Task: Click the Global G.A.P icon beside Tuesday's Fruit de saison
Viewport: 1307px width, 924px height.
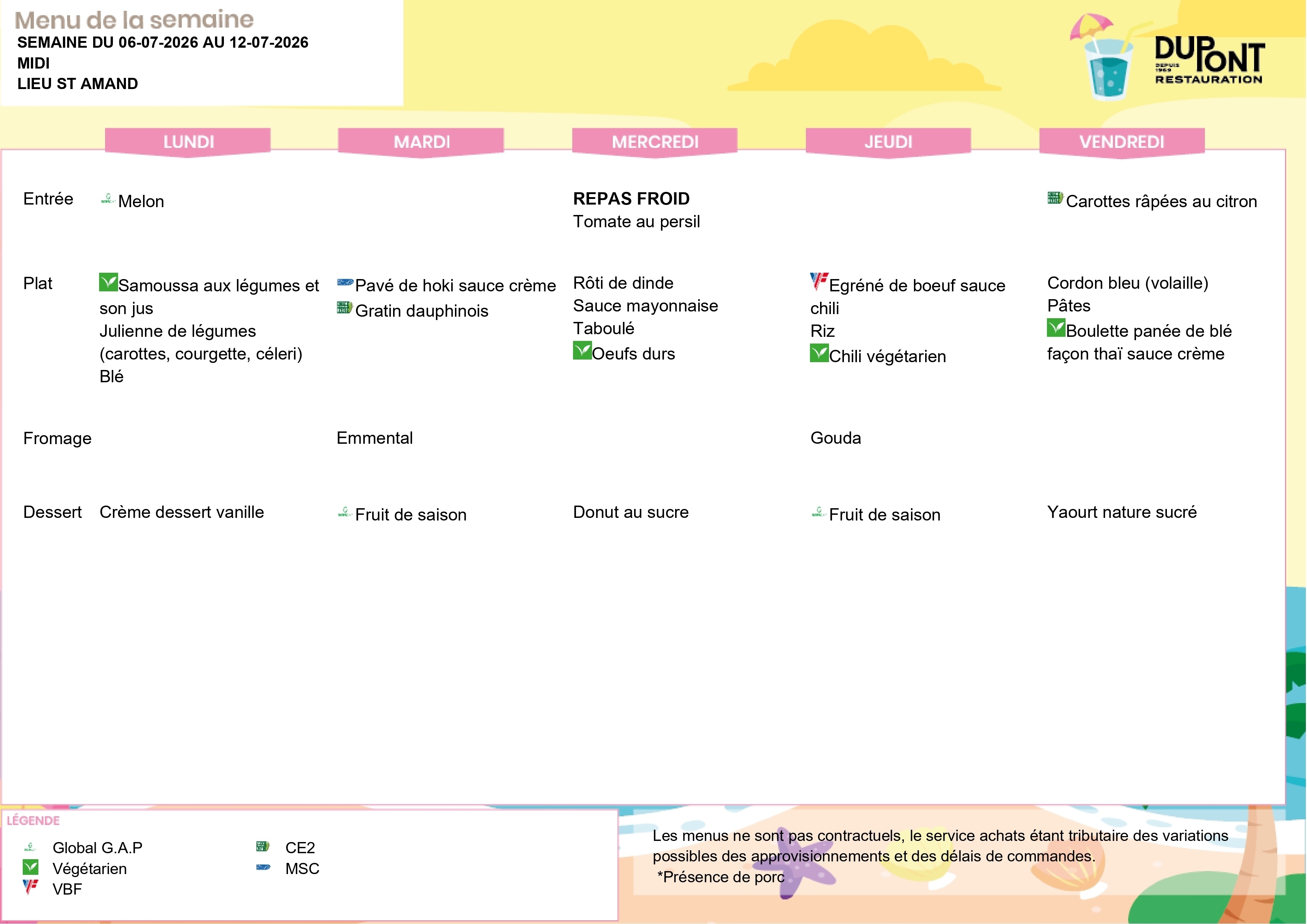Action: 344,512
